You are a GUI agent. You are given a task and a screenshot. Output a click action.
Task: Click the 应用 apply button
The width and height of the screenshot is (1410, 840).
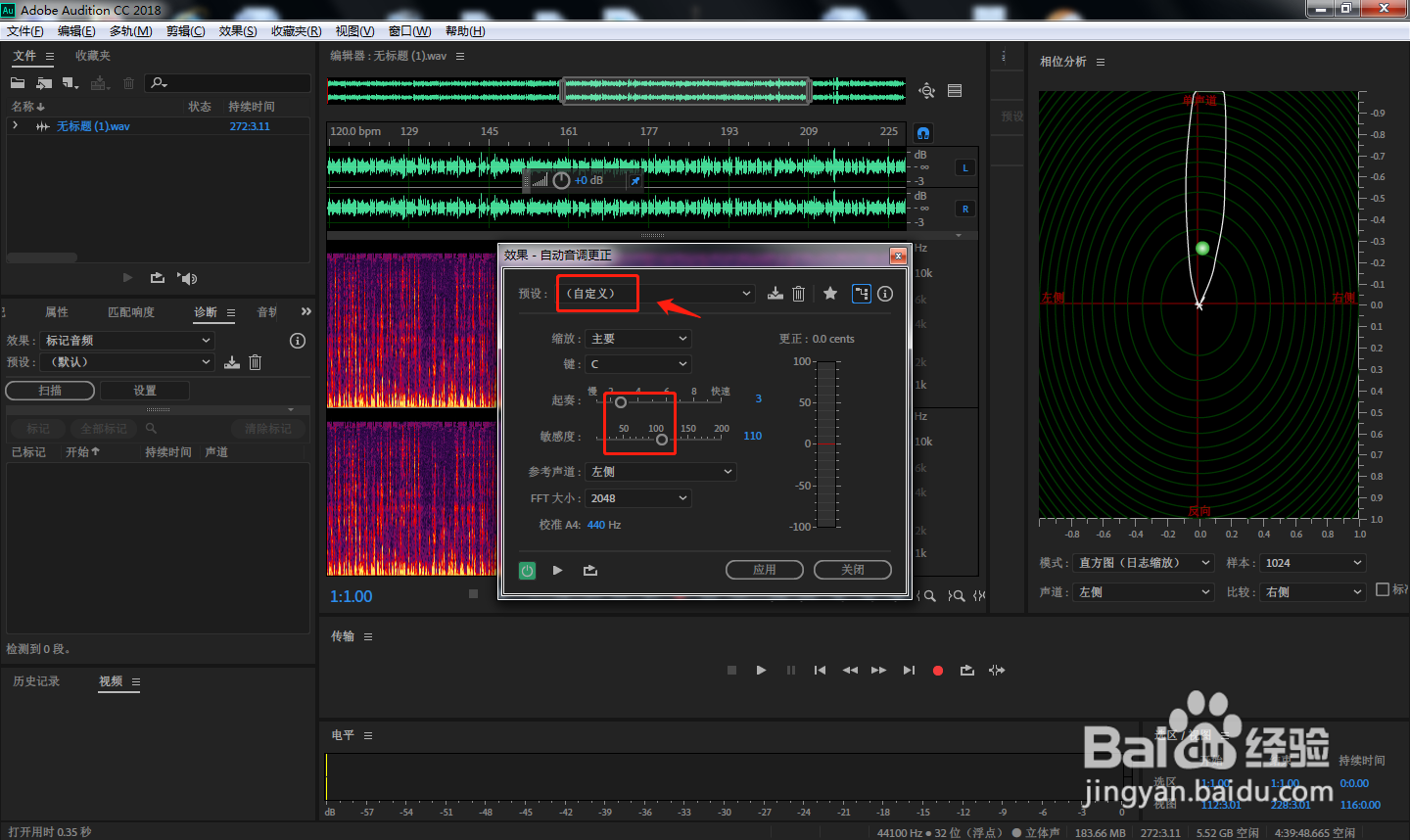point(765,570)
